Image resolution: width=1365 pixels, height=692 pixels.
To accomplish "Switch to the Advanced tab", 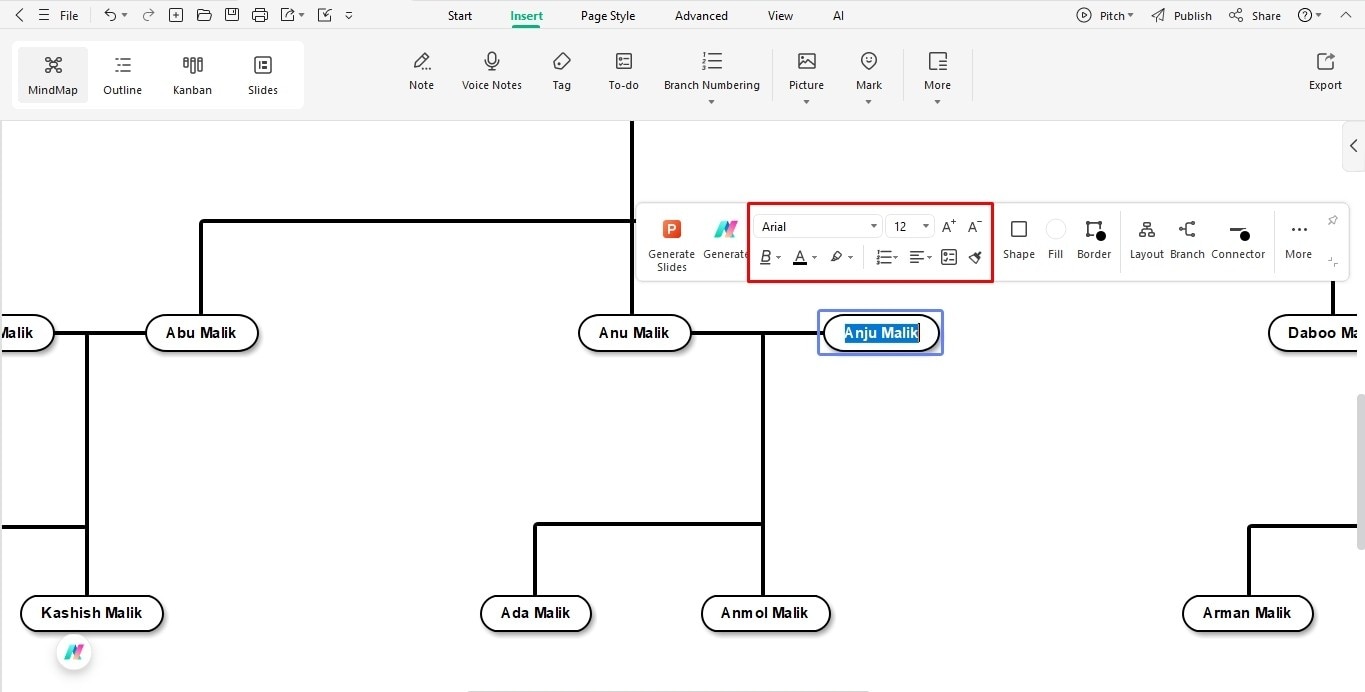I will click(700, 15).
